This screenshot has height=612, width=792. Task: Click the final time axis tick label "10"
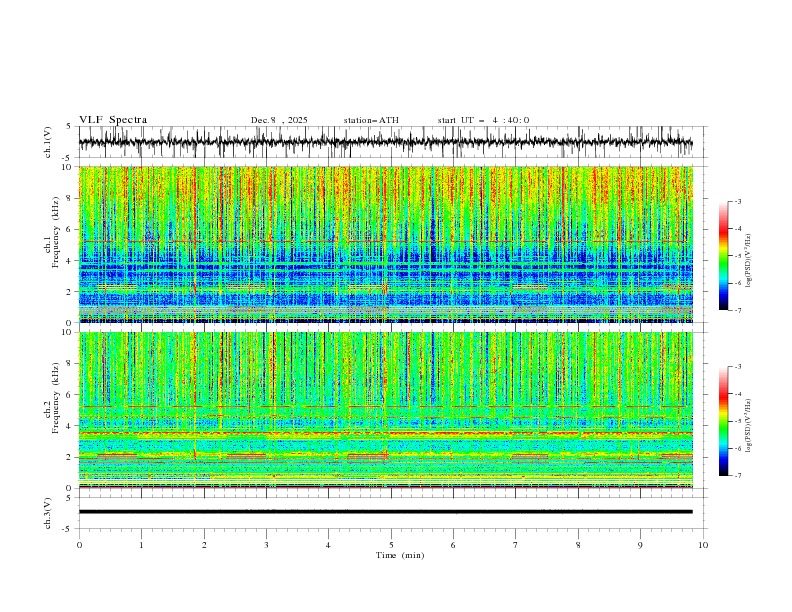click(x=703, y=545)
